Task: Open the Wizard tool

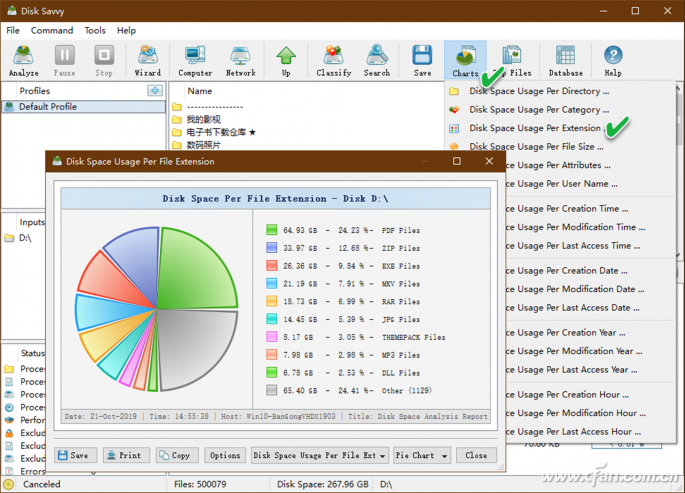Action: click(x=148, y=61)
